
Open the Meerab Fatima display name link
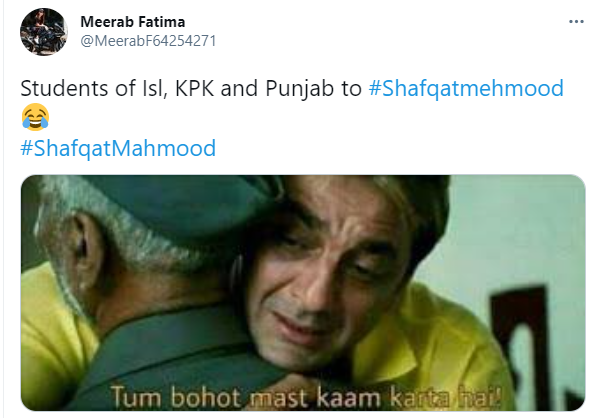point(133,22)
